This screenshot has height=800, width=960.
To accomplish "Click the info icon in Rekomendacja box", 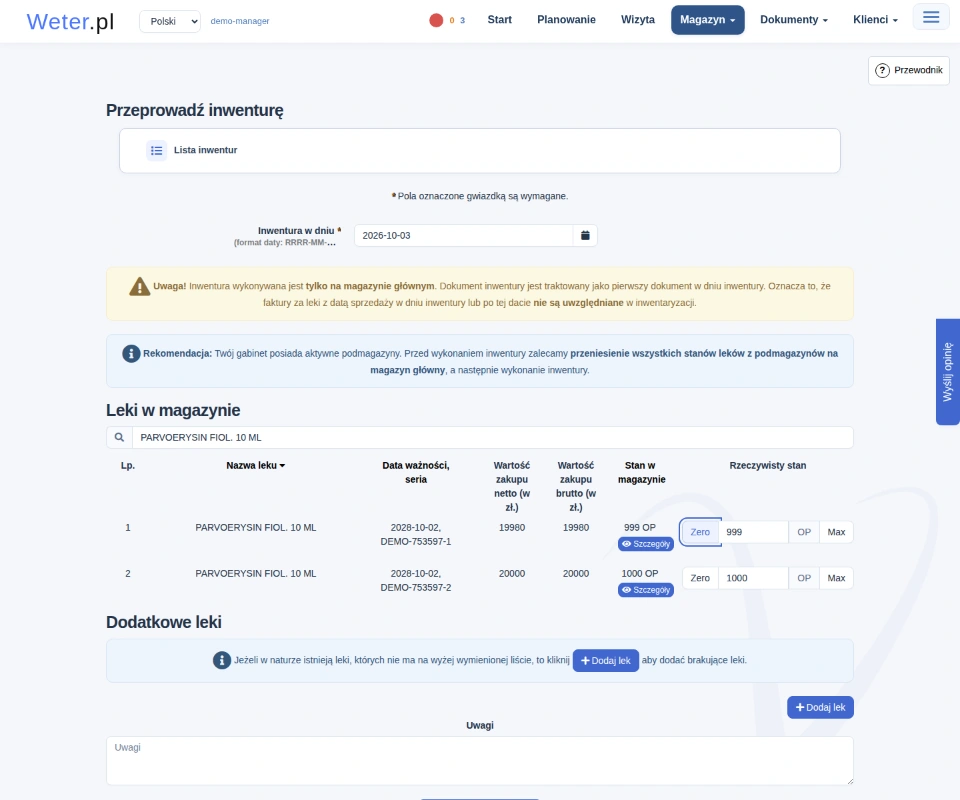I will 131,354.
